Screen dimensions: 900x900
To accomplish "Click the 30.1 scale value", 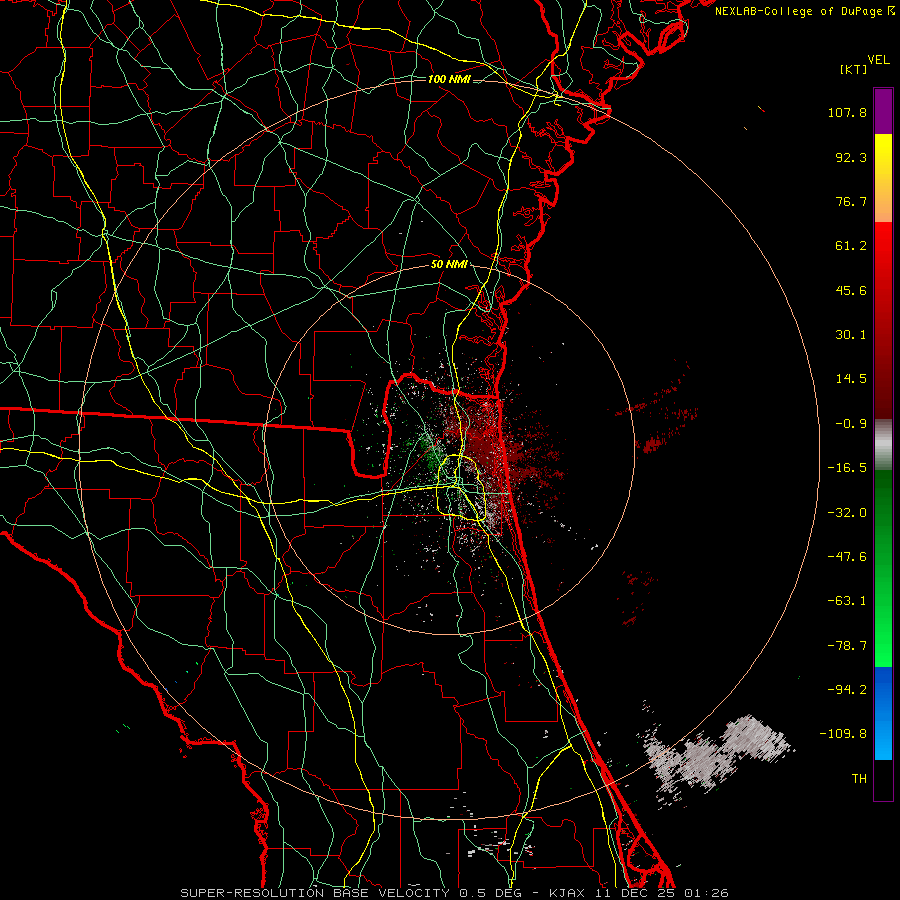I will click(x=851, y=335).
